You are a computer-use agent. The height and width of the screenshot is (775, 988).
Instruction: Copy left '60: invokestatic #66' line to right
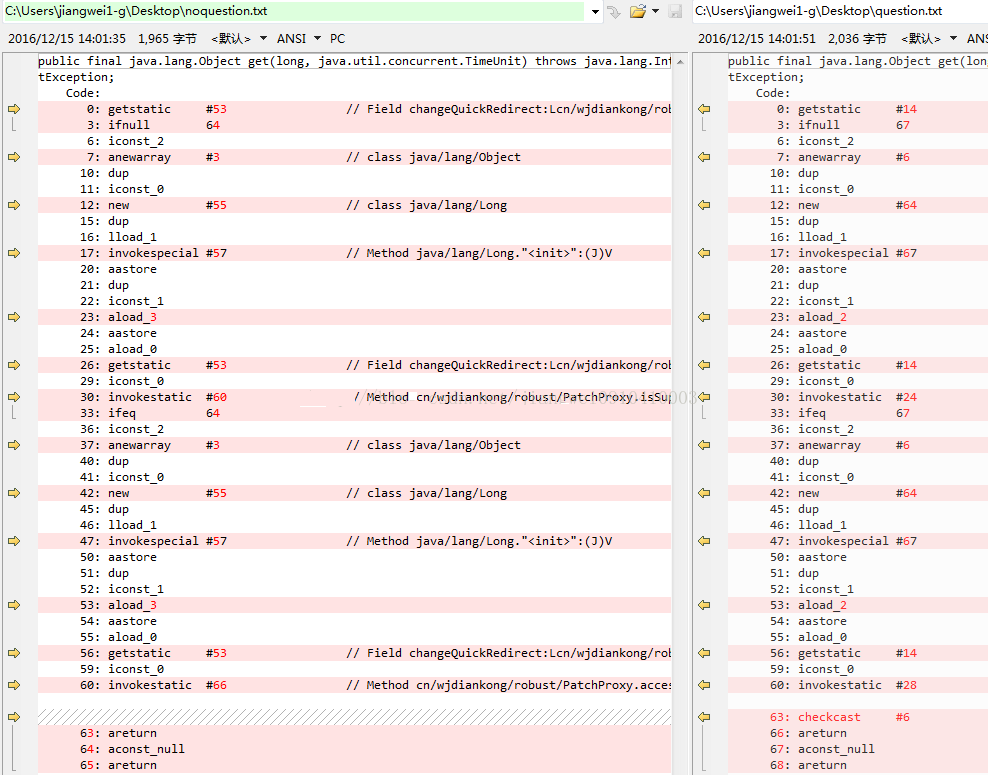[x=14, y=685]
